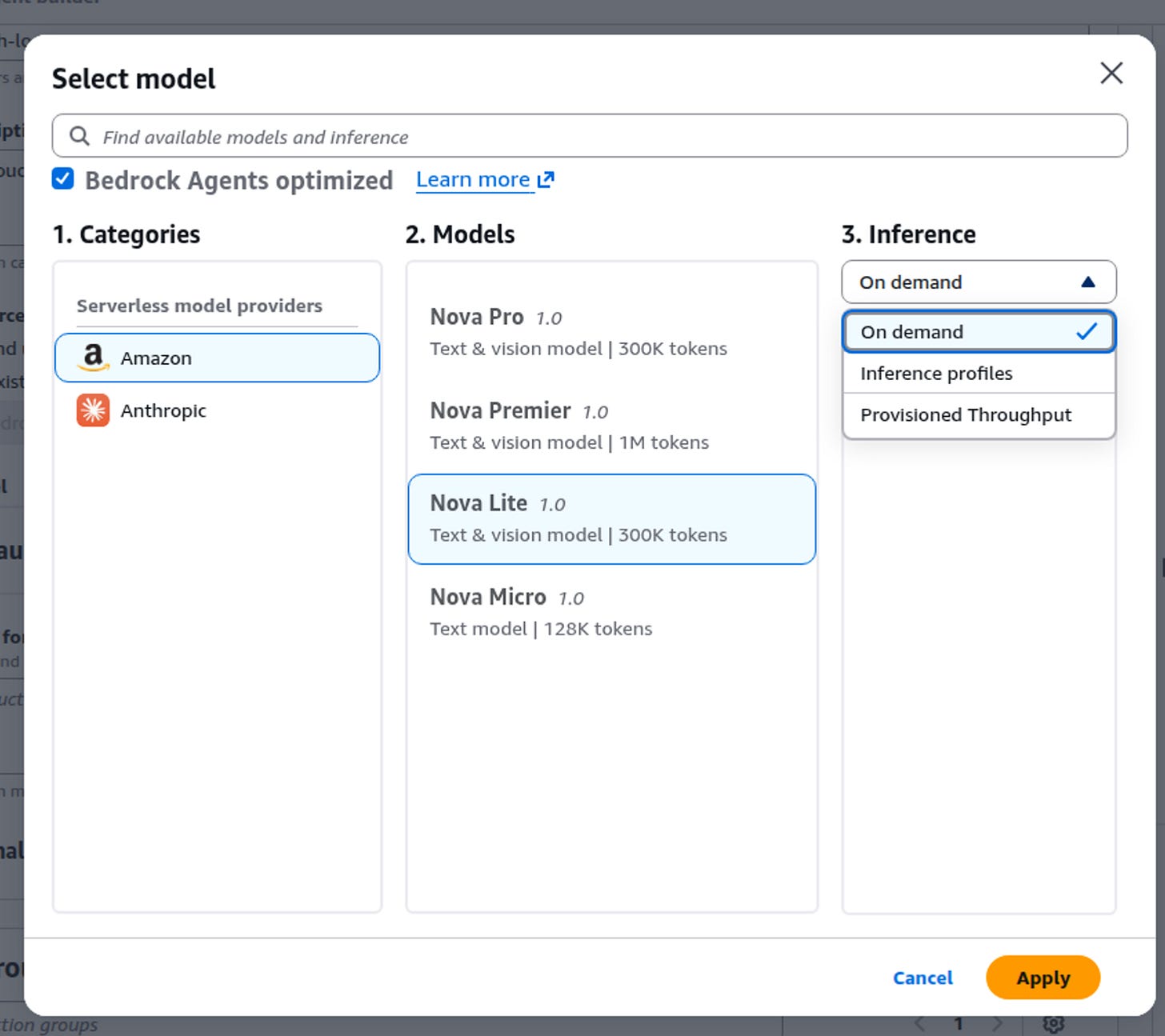
Task: Focus the find available models search field
Action: click(x=590, y=136)
